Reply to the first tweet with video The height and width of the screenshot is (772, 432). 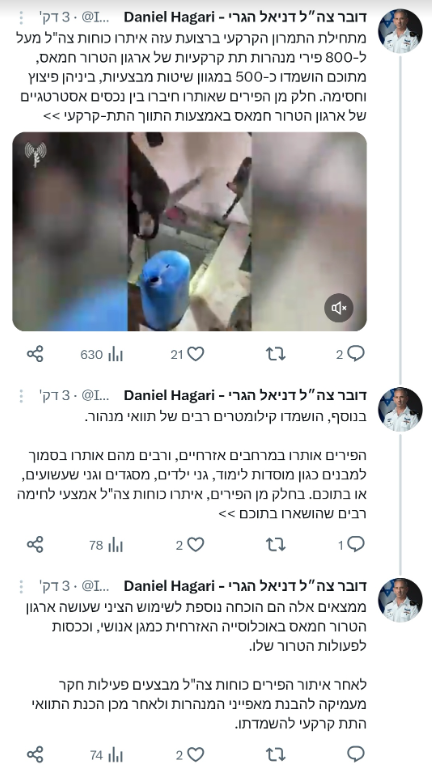coord(351,354)
